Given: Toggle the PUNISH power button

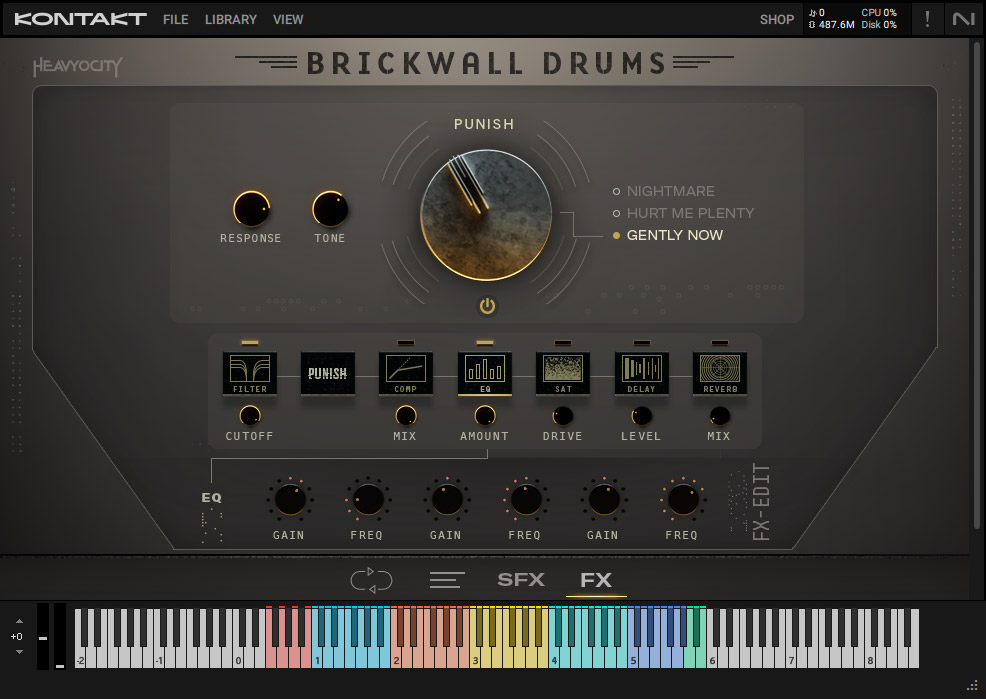Looking at the screenshot, I should click(487, 306).
